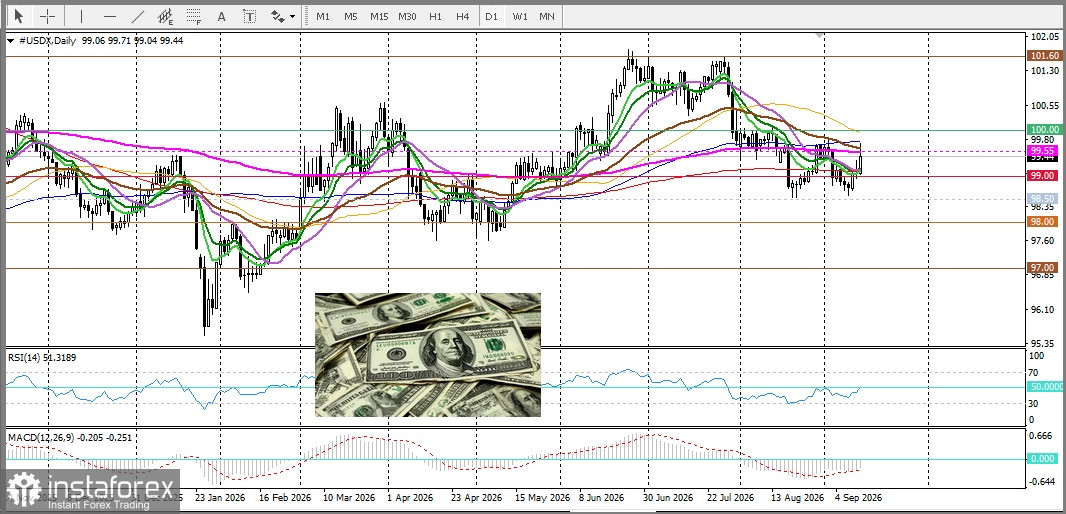
Task: Select the Text tool marked A
Action: tap(221, 16)
